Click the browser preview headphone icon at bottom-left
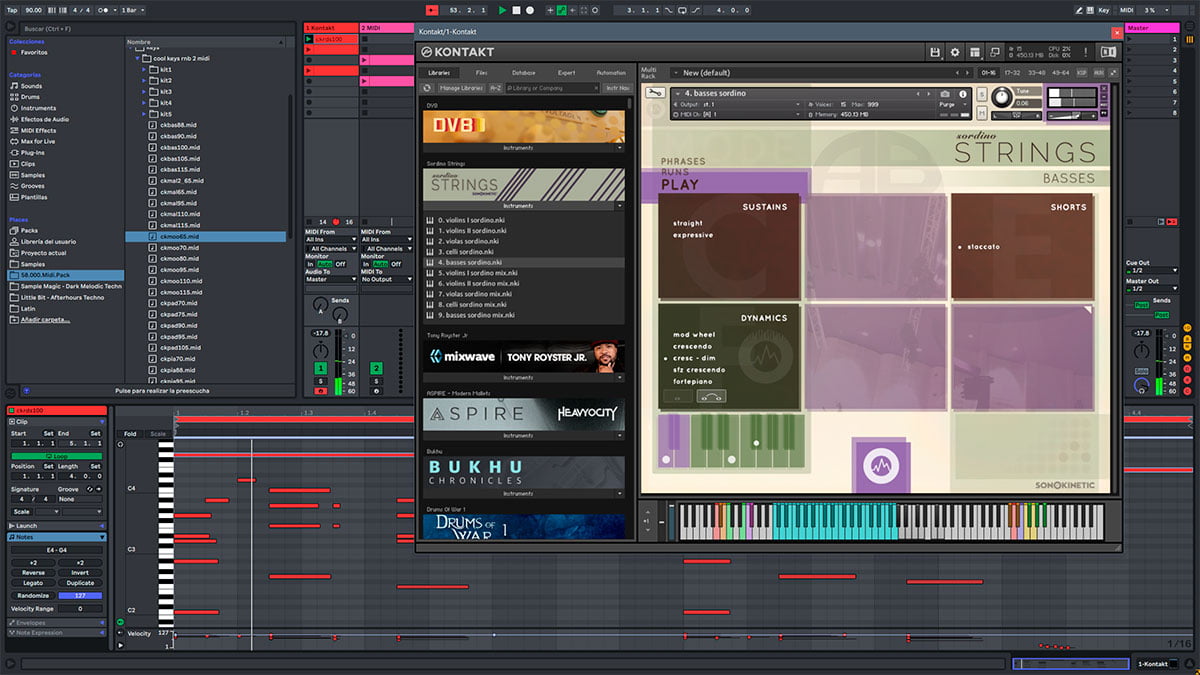The width and height of the screenshot is (1200, 675). coord(25,391)
